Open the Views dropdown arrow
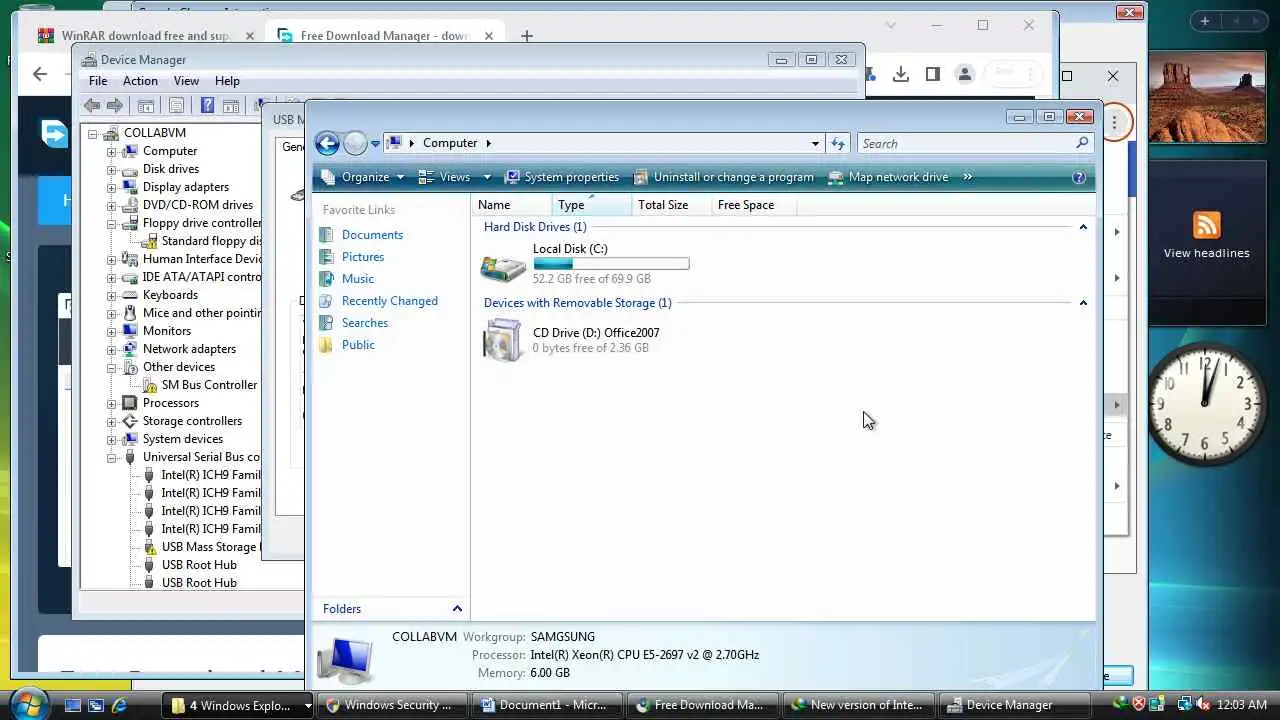Image resolution: width=1280 pixels, height=720 pixels. [x=487, y=177]
